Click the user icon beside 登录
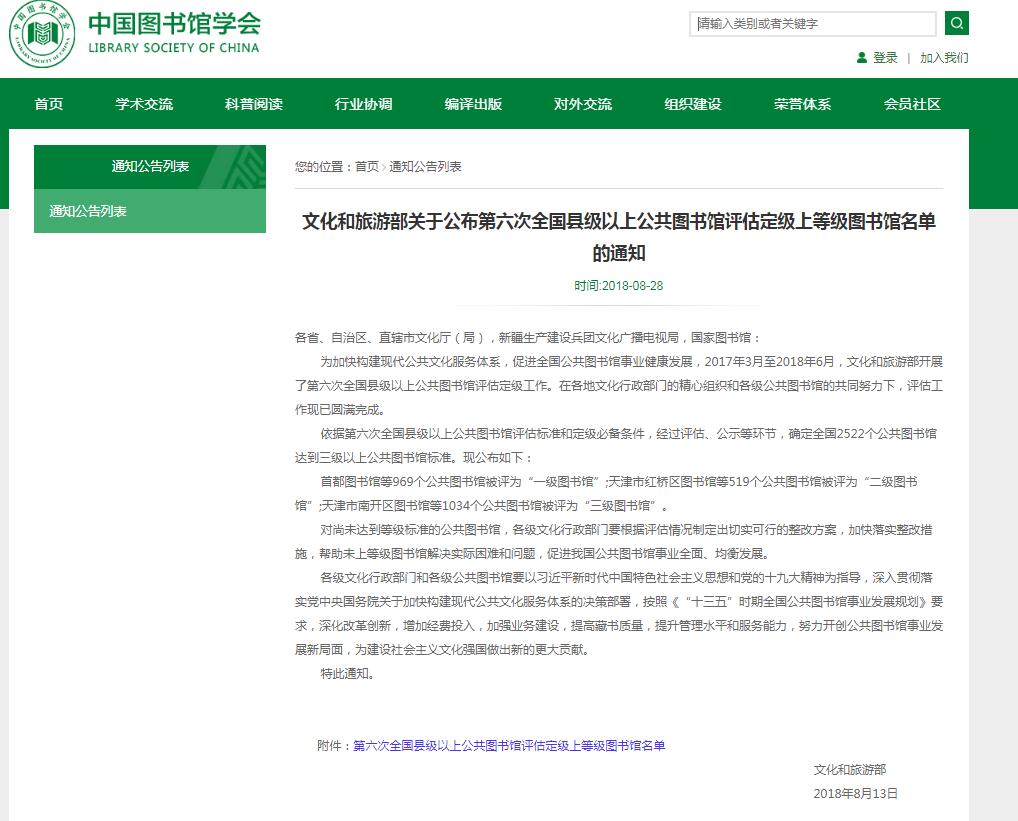The height and width of the screenshot is (821, 1018). [862, 58]
